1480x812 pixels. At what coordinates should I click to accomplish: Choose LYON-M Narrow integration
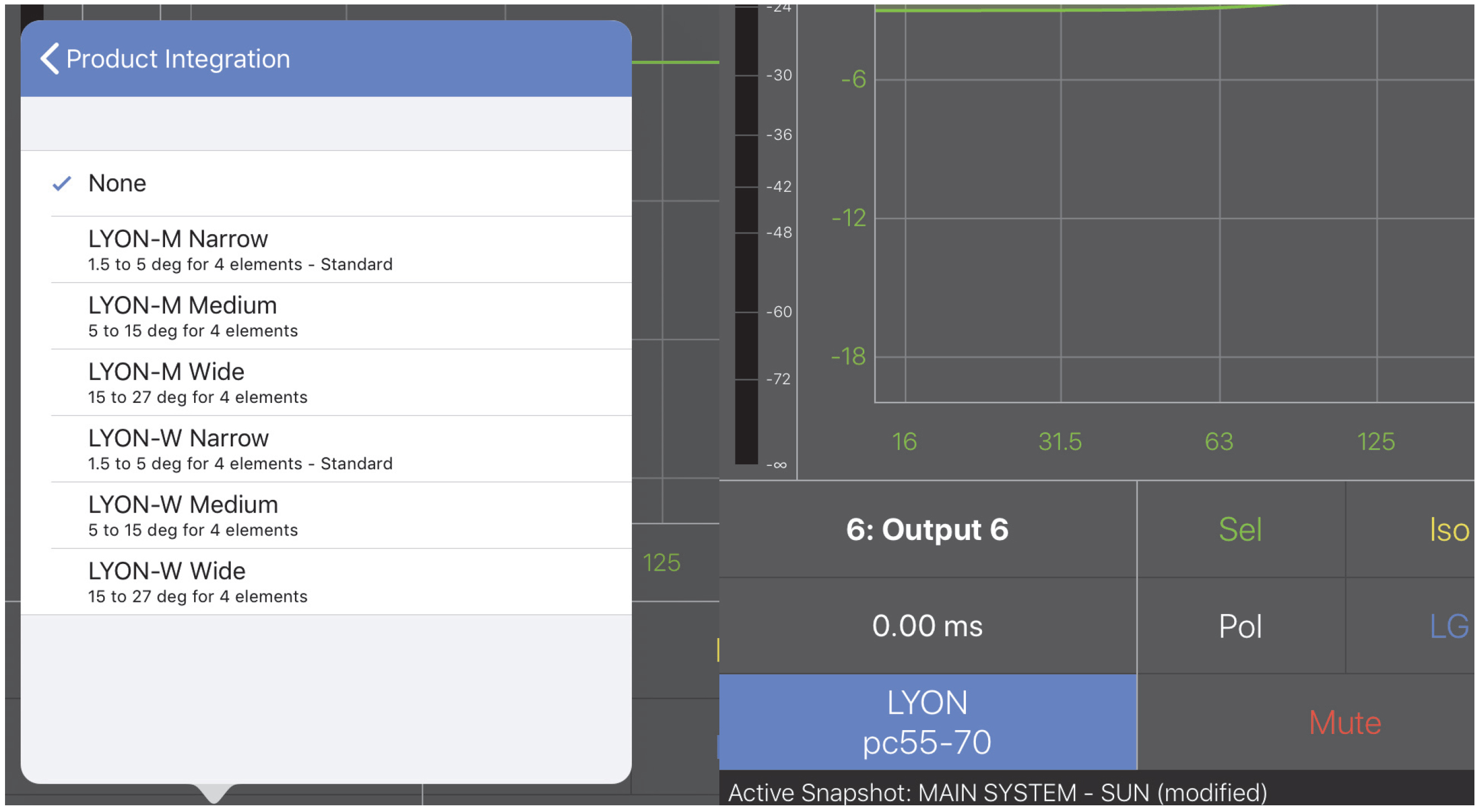click(x=326, y=250)
